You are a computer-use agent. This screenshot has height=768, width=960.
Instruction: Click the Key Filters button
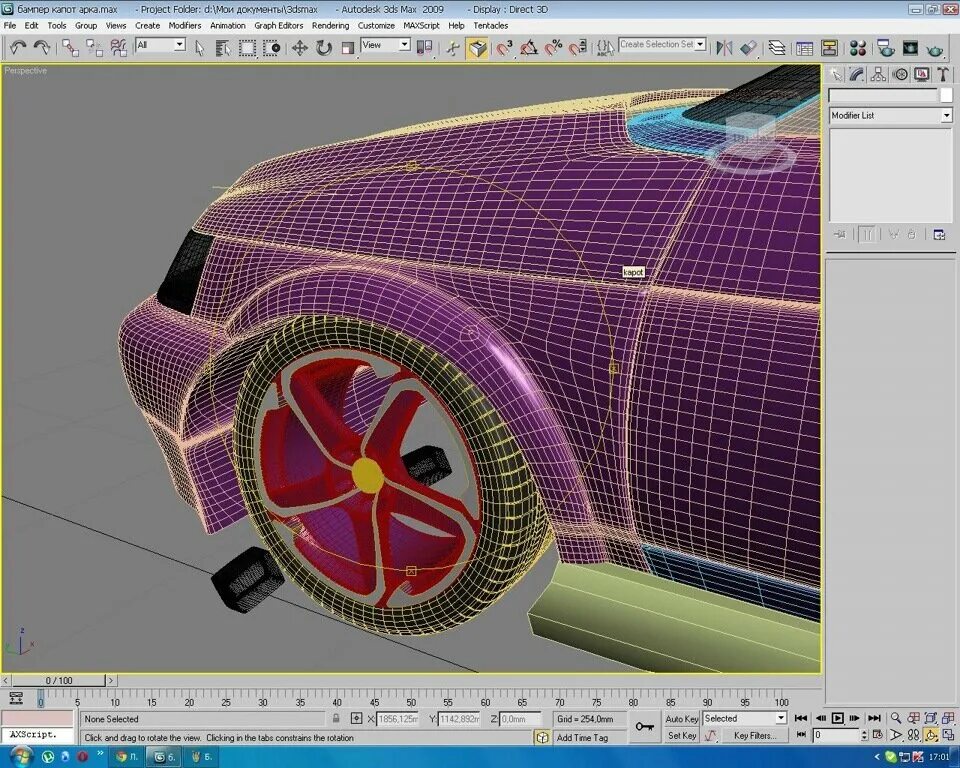coord(755,736)
